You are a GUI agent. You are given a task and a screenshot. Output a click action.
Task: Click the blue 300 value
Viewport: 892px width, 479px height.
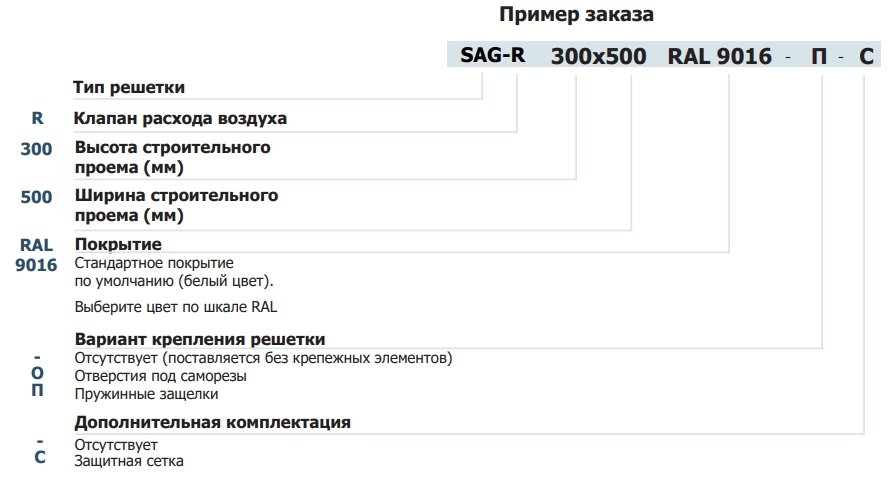pyautogui.click(x=36, y=149)
